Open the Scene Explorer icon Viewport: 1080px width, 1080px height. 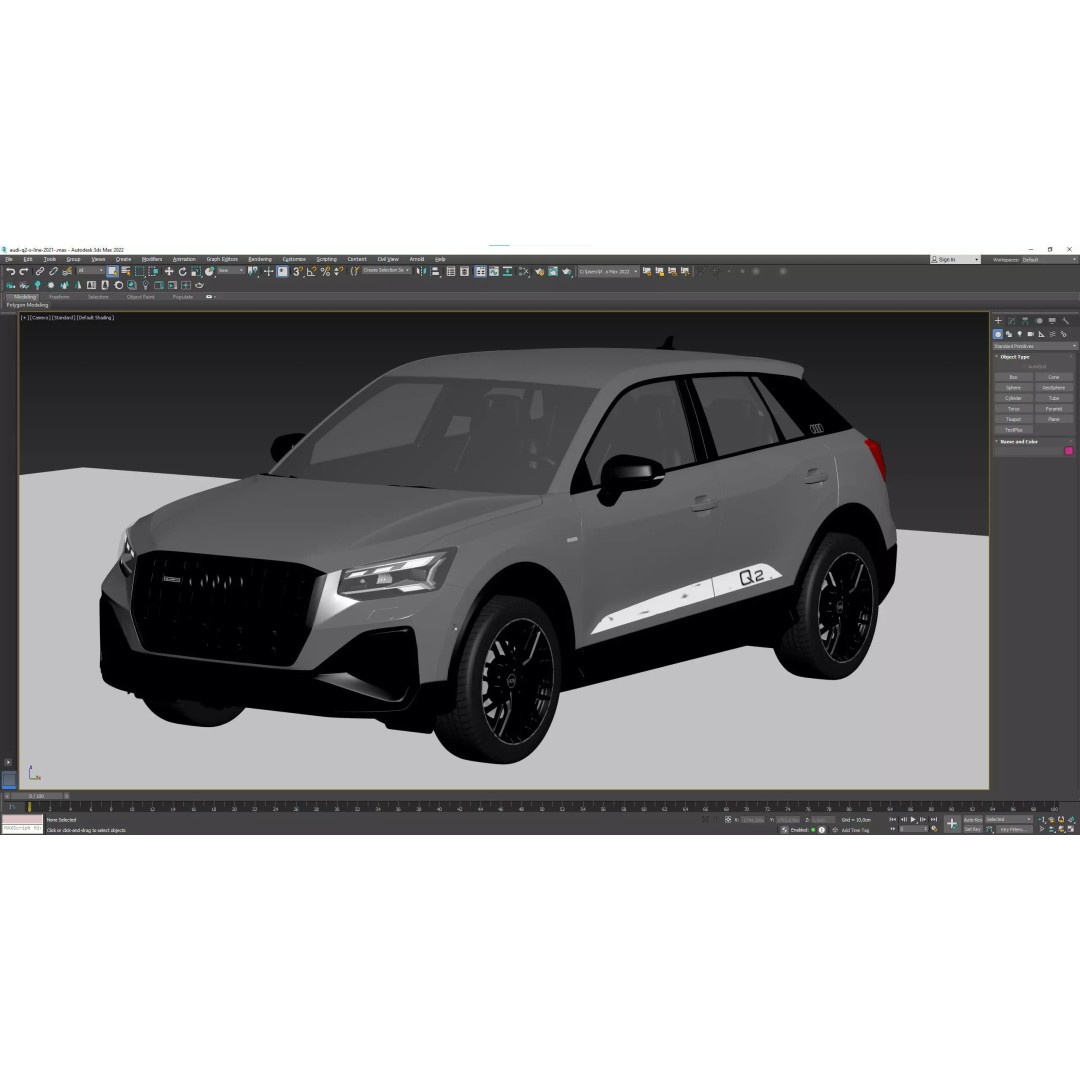(451, 272)
